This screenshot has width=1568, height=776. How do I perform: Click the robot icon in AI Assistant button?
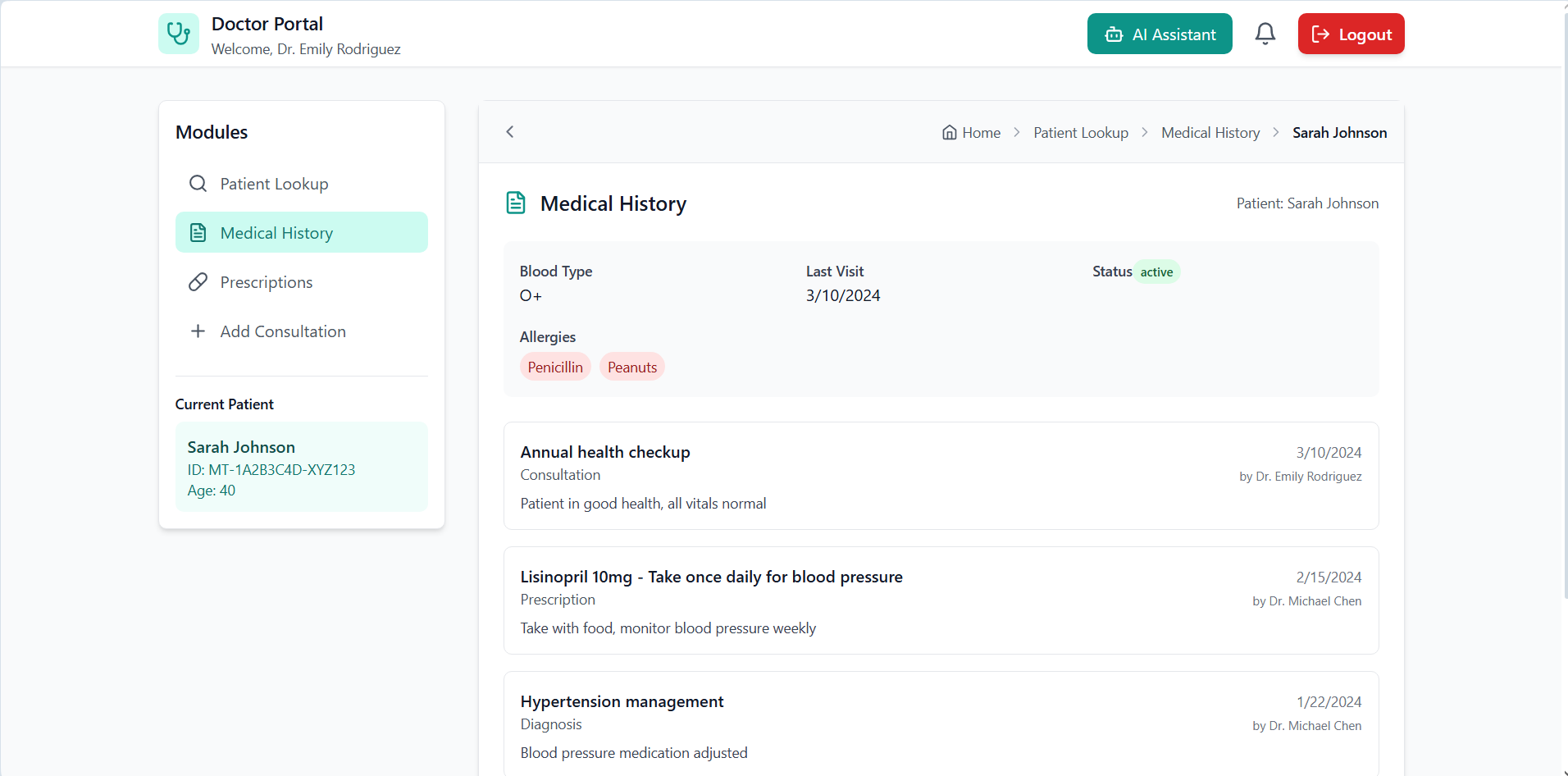(1114, 34)
